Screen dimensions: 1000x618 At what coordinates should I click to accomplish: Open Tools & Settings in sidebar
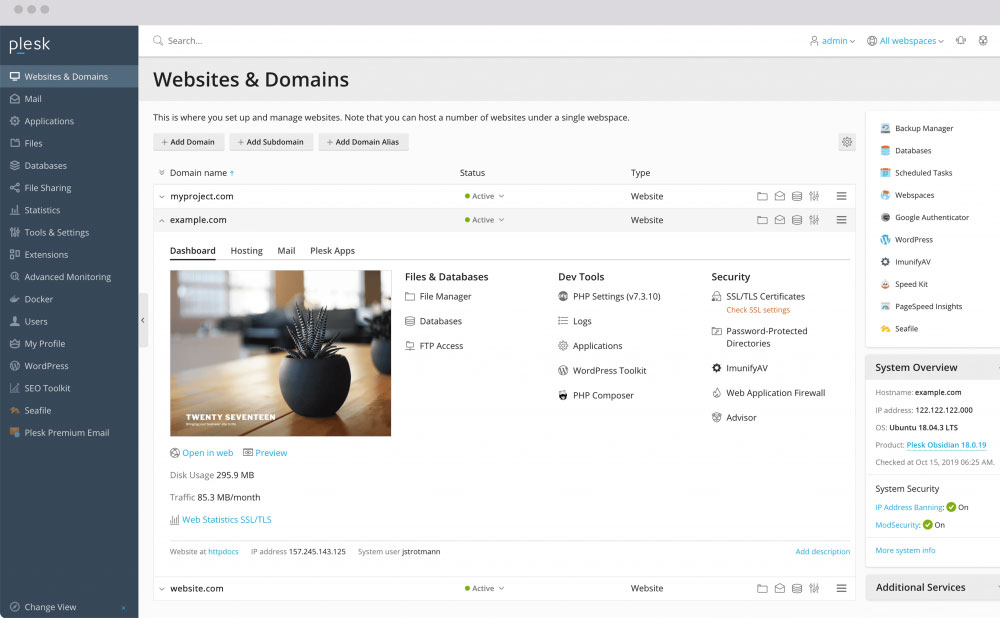(69, 233)
